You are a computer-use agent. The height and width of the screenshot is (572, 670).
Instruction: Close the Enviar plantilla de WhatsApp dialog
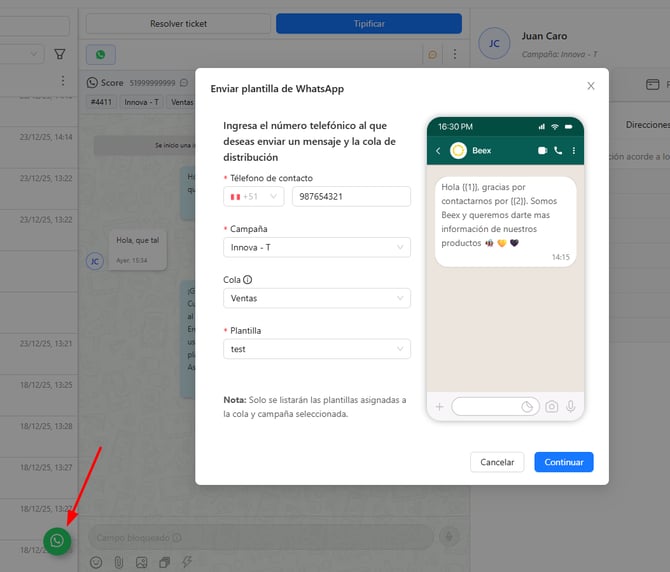[x=590, y=86]
